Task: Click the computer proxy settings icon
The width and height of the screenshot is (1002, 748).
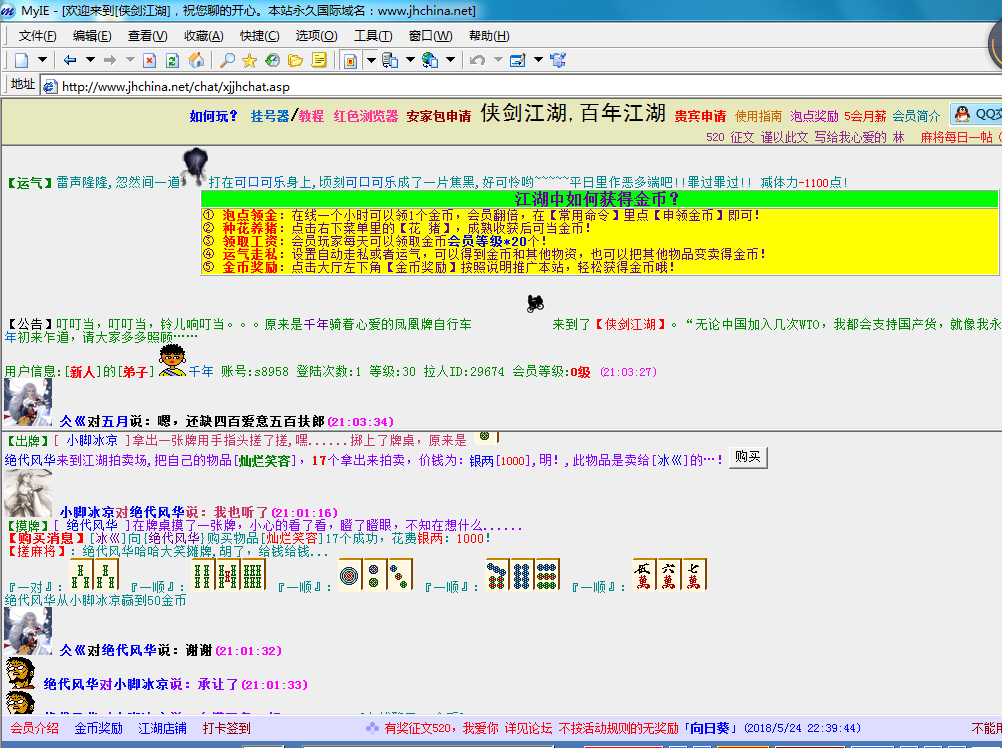Action: click(x=390, y=60)
